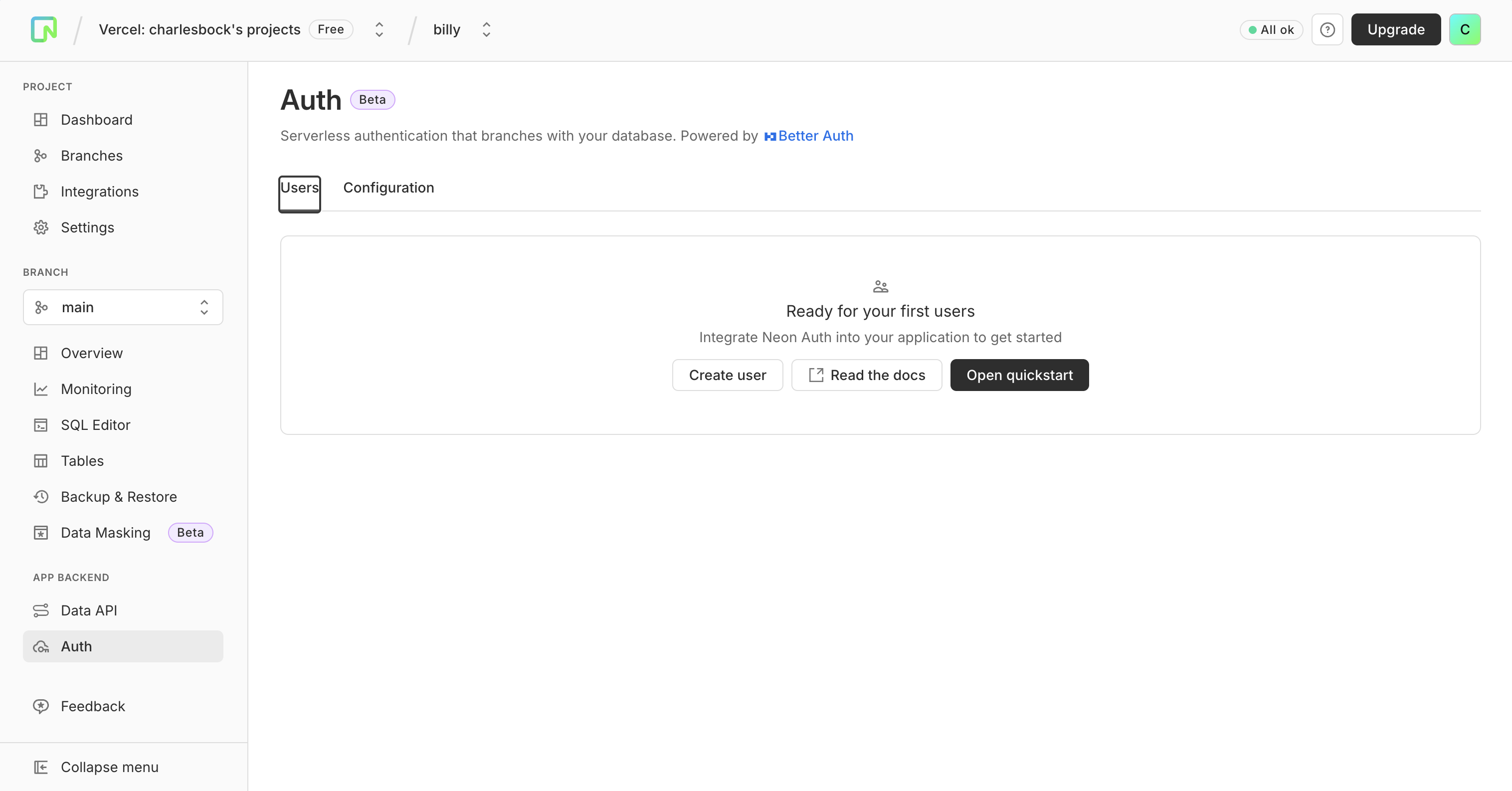This screenshot has width=1512, height=791.
Task: Open the main branch dropdown
Action: [x=123, y=307]
